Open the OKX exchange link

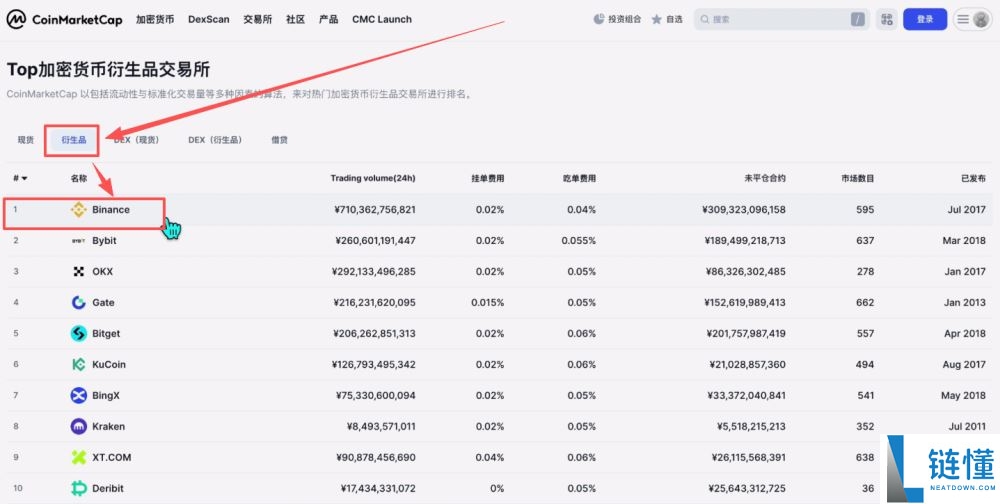point(103,272)
